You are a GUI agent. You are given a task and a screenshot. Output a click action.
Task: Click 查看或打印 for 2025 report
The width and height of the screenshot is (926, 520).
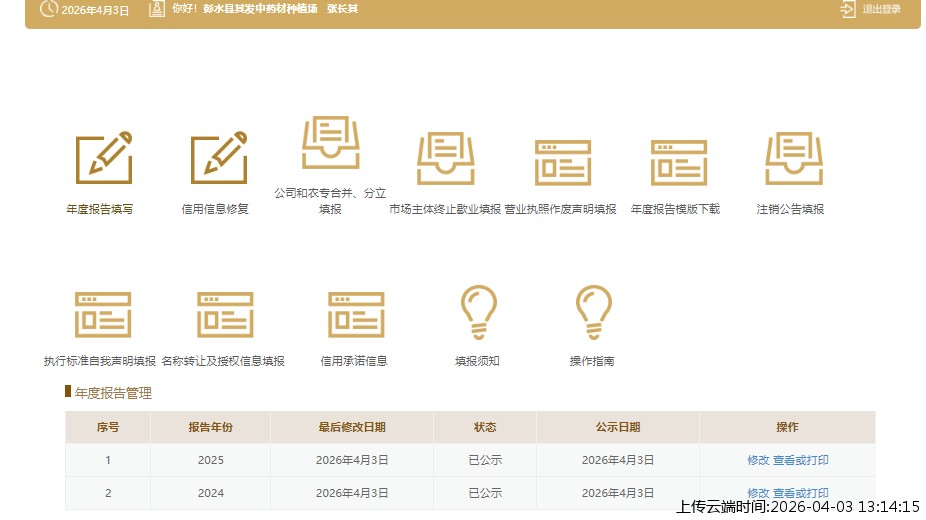800,461
